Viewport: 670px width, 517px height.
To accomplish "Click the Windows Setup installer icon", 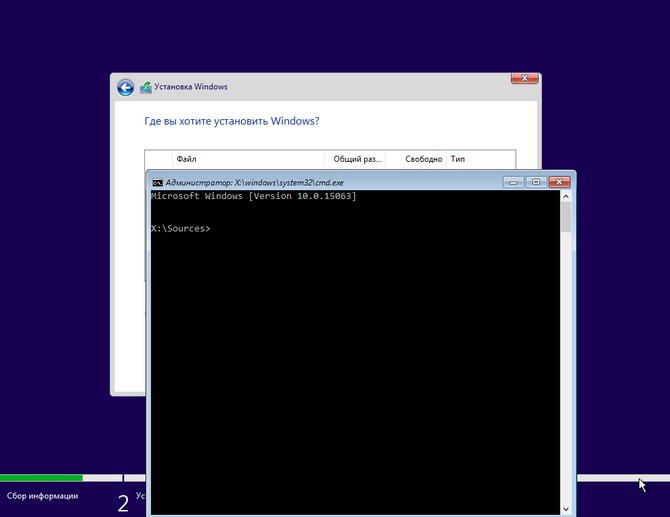I will [x=146, y=88].
